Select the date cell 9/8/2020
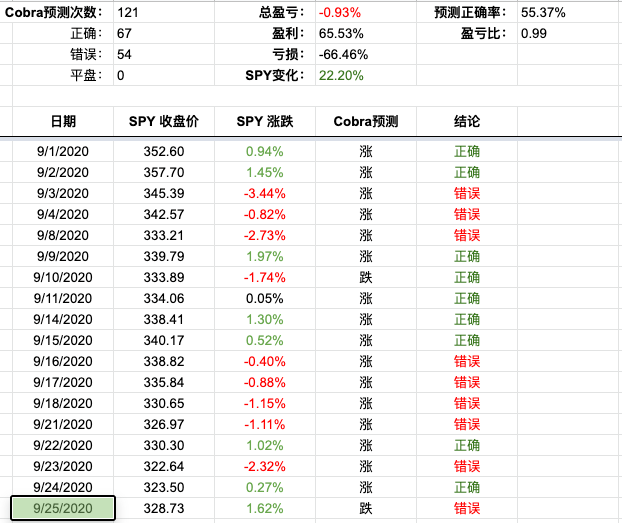 pos(63,236)
